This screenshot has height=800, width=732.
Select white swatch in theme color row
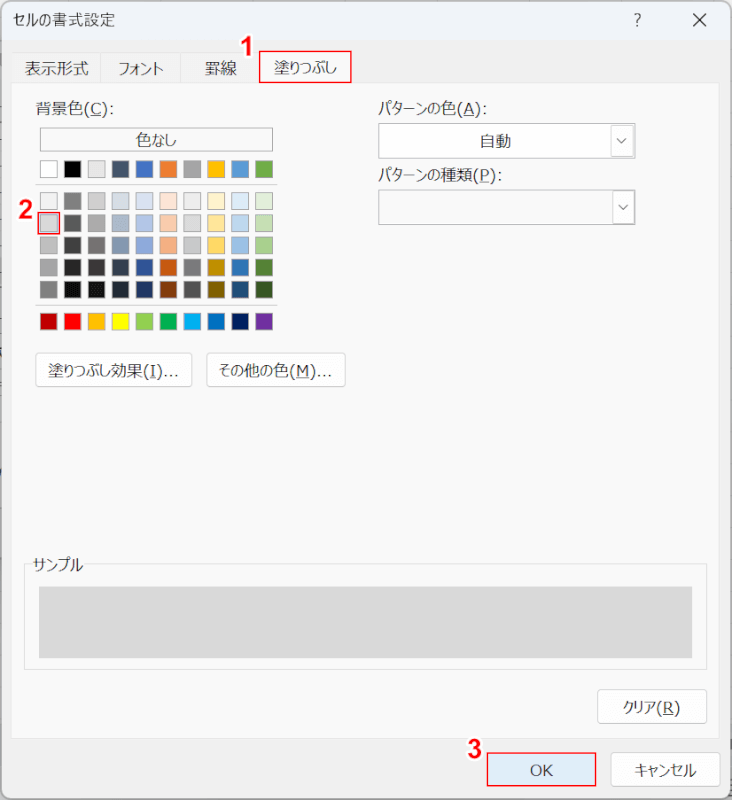coord(49,169)
